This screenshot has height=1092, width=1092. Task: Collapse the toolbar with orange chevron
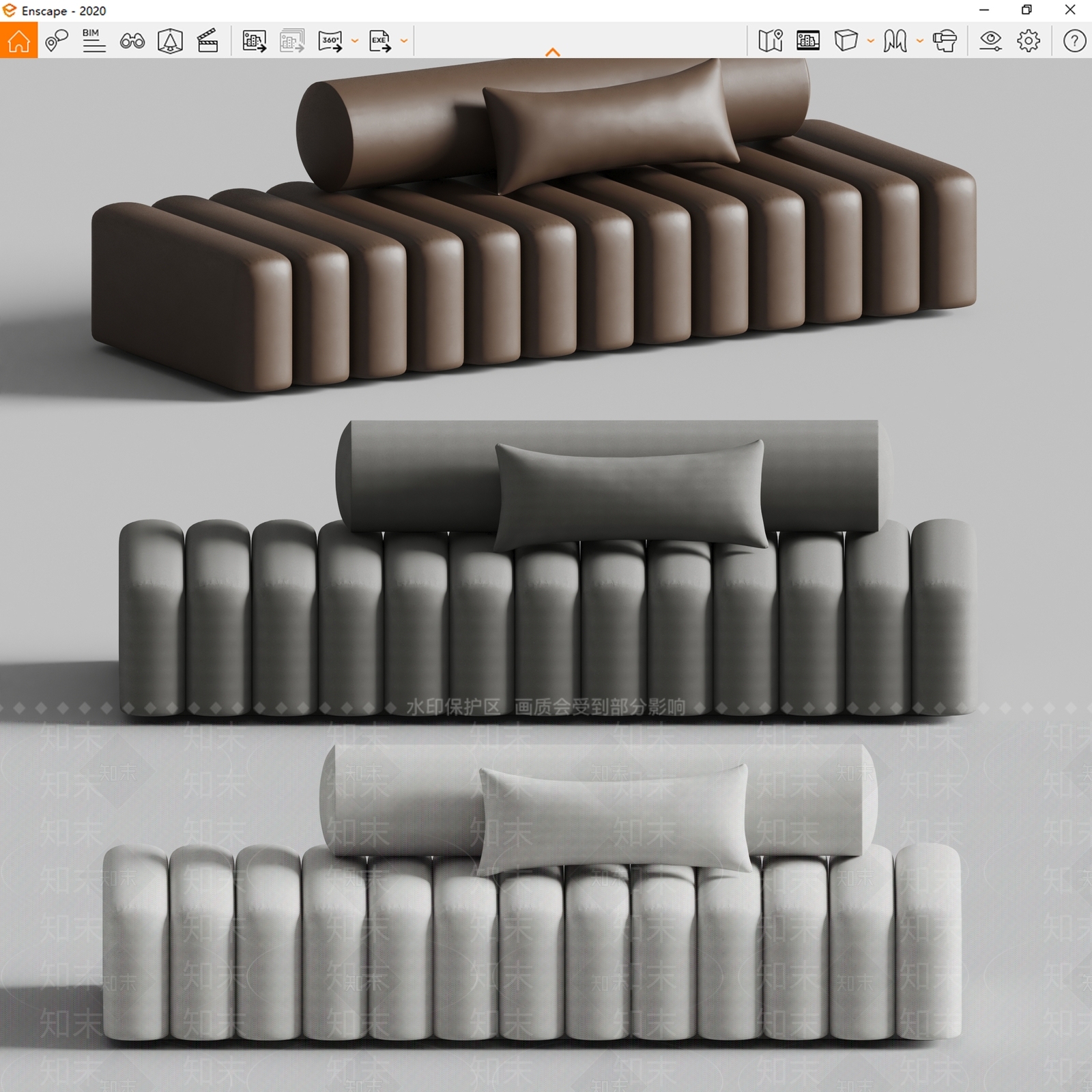[x=553, y=52]
